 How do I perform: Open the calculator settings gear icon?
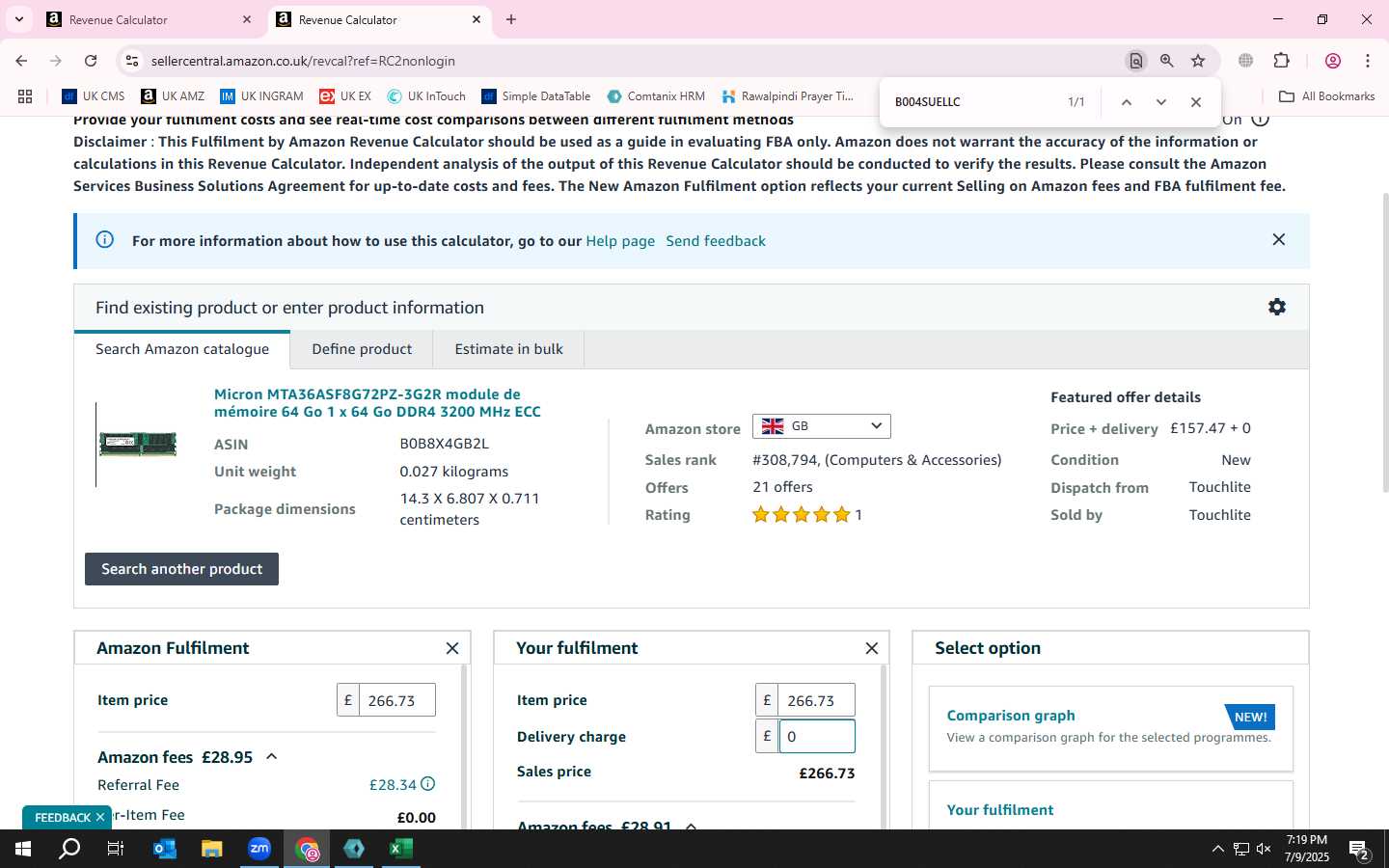pos(1277,307)
